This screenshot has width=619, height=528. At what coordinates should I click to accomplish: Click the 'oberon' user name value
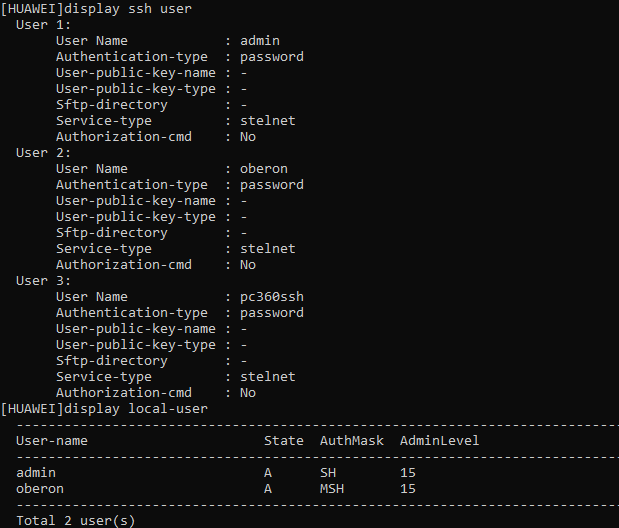[x=264, y=169]
